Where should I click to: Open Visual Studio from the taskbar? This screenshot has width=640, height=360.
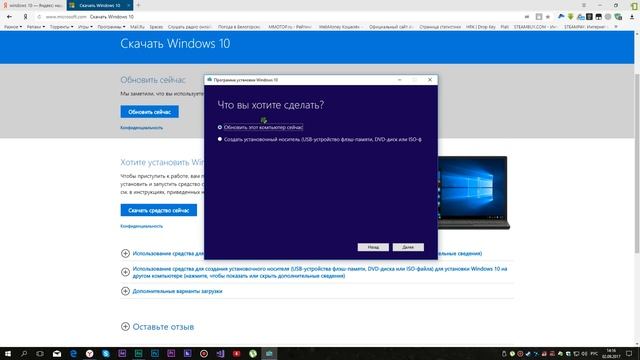[x=220, y=353]
